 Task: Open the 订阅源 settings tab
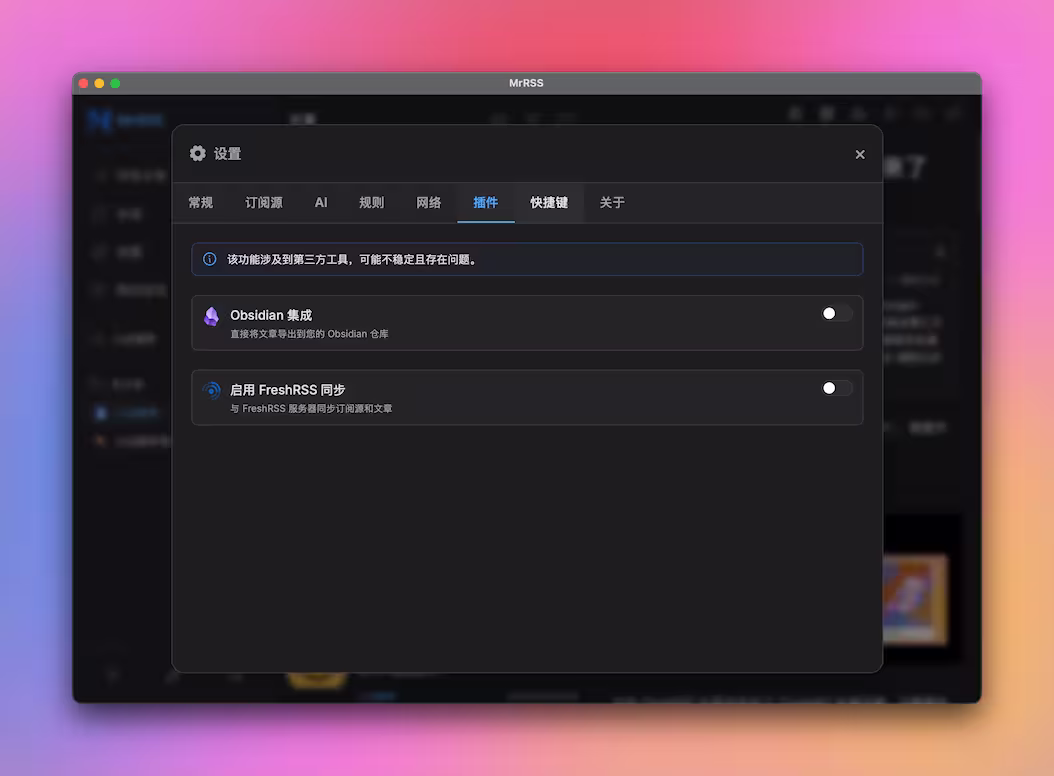pyautogui.click(x=263, y=202)
